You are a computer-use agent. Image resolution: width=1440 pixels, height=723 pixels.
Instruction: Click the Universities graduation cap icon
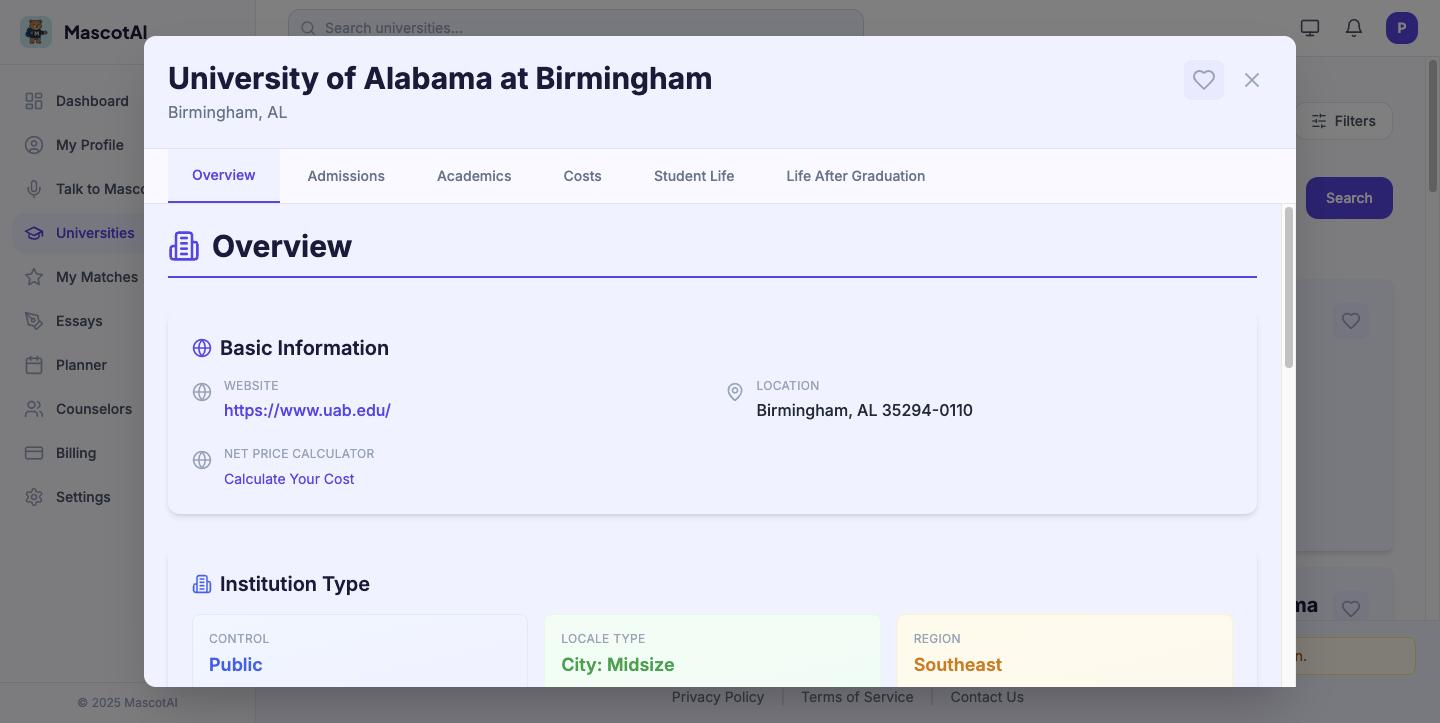point(34,233)
